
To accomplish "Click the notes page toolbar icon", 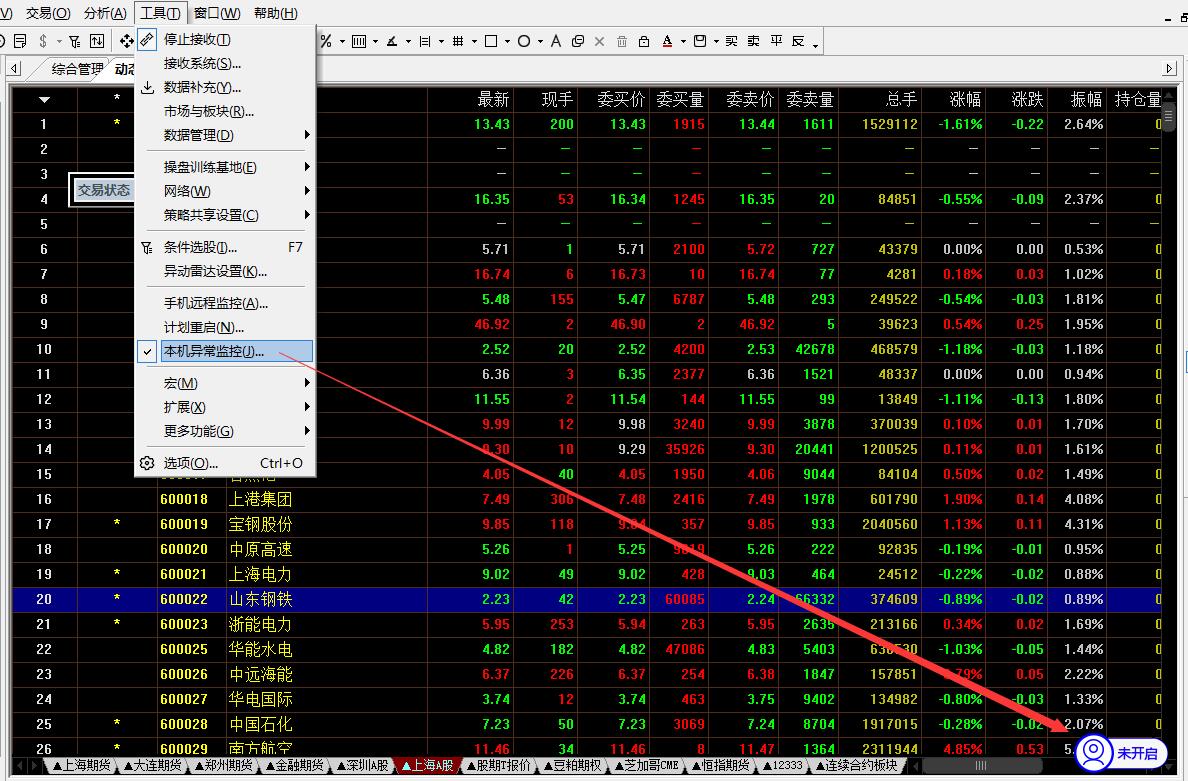I will [20, 41].
